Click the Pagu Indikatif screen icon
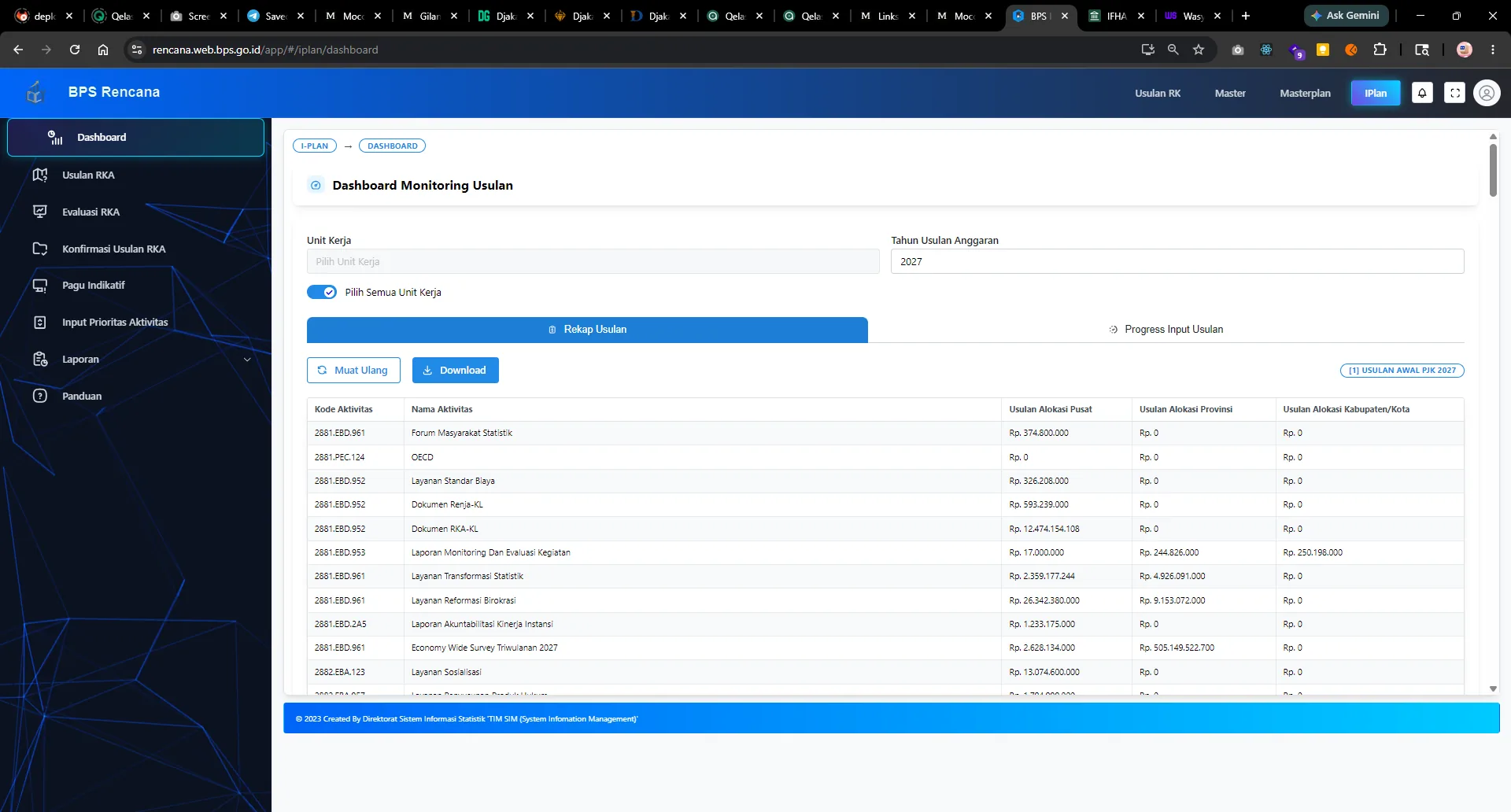 tap(40, 285)
